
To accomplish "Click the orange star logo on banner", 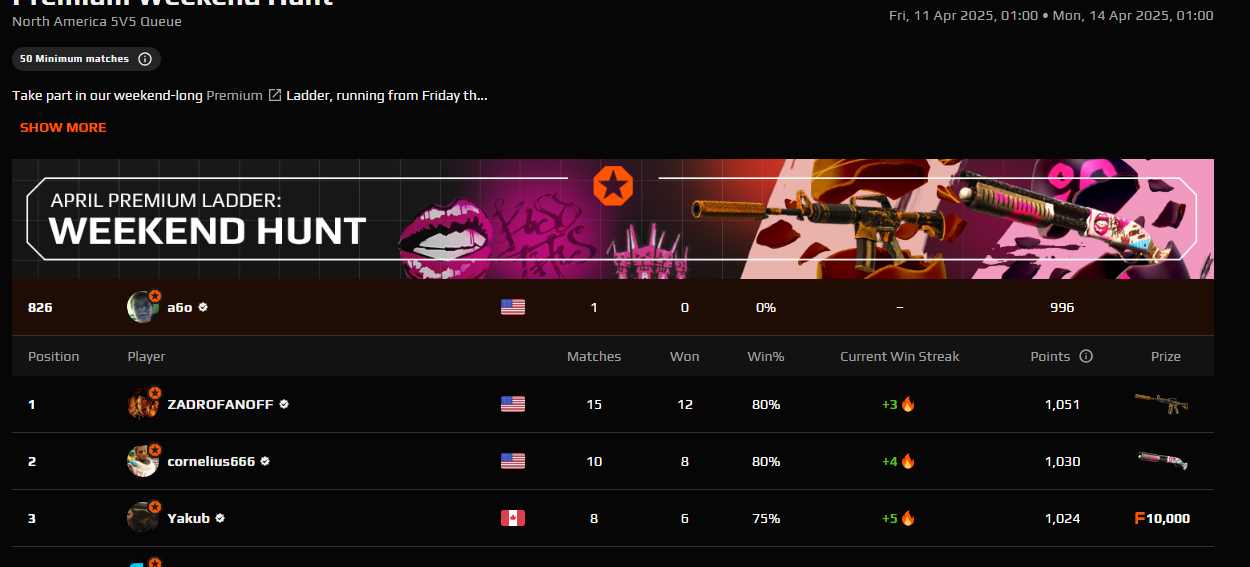I will click(612, 186).
